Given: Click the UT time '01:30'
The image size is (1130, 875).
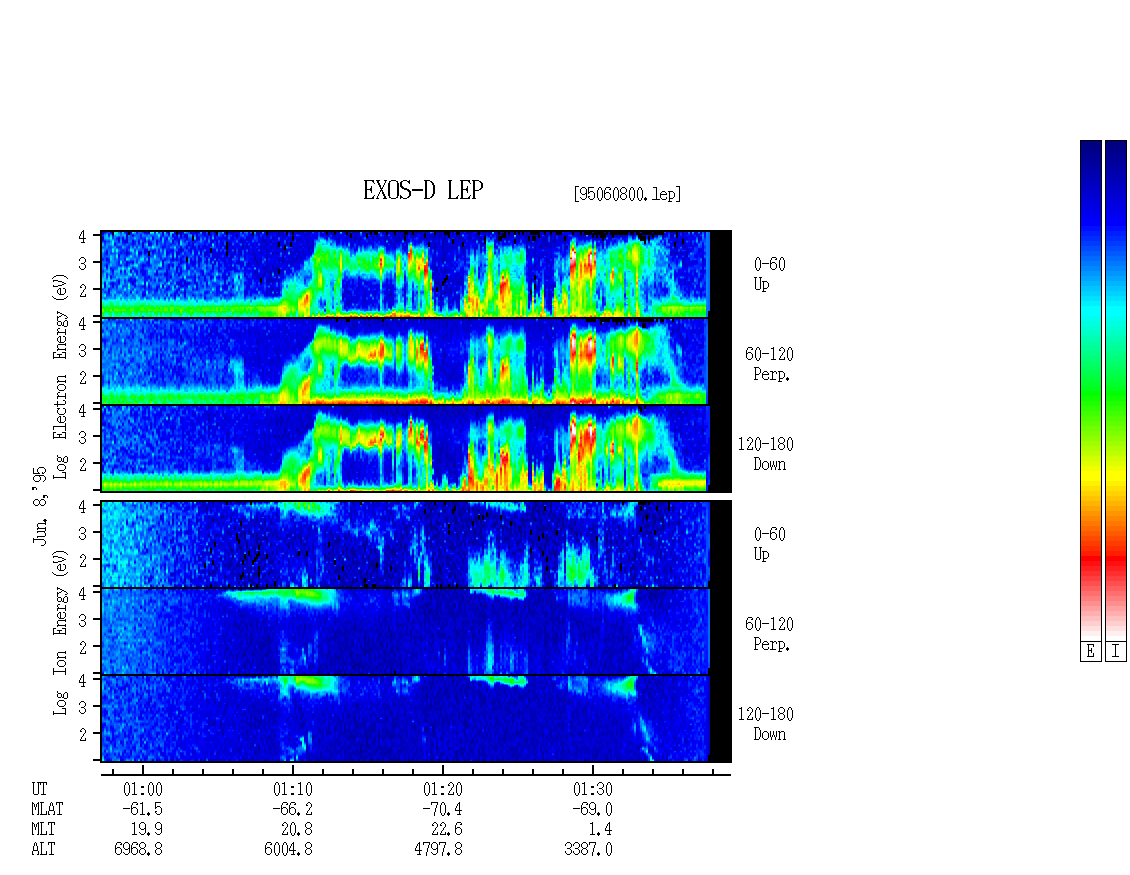Looking at the screenshot, I should 592,789.
